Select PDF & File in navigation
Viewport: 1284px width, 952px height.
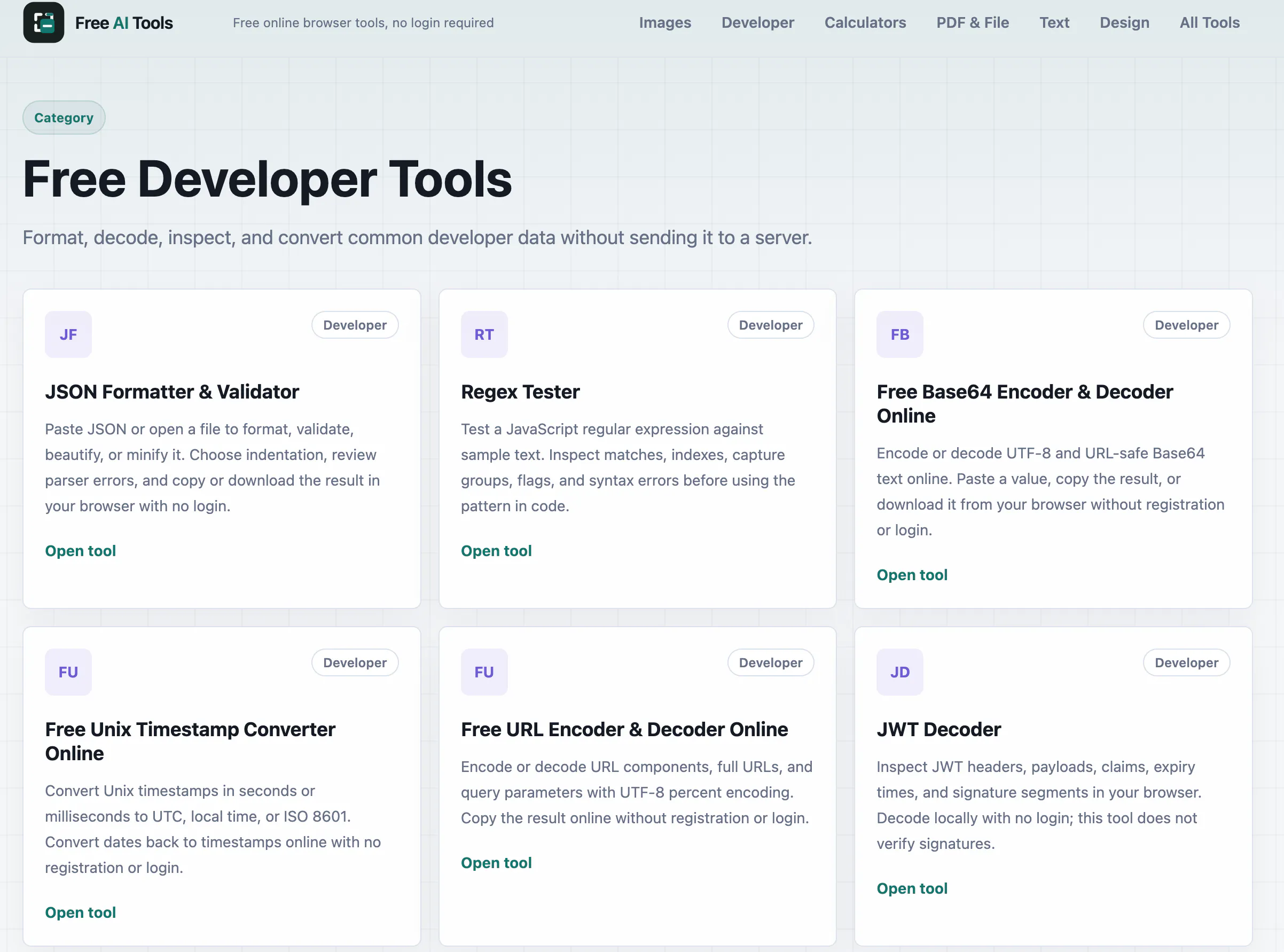[973, 22]
